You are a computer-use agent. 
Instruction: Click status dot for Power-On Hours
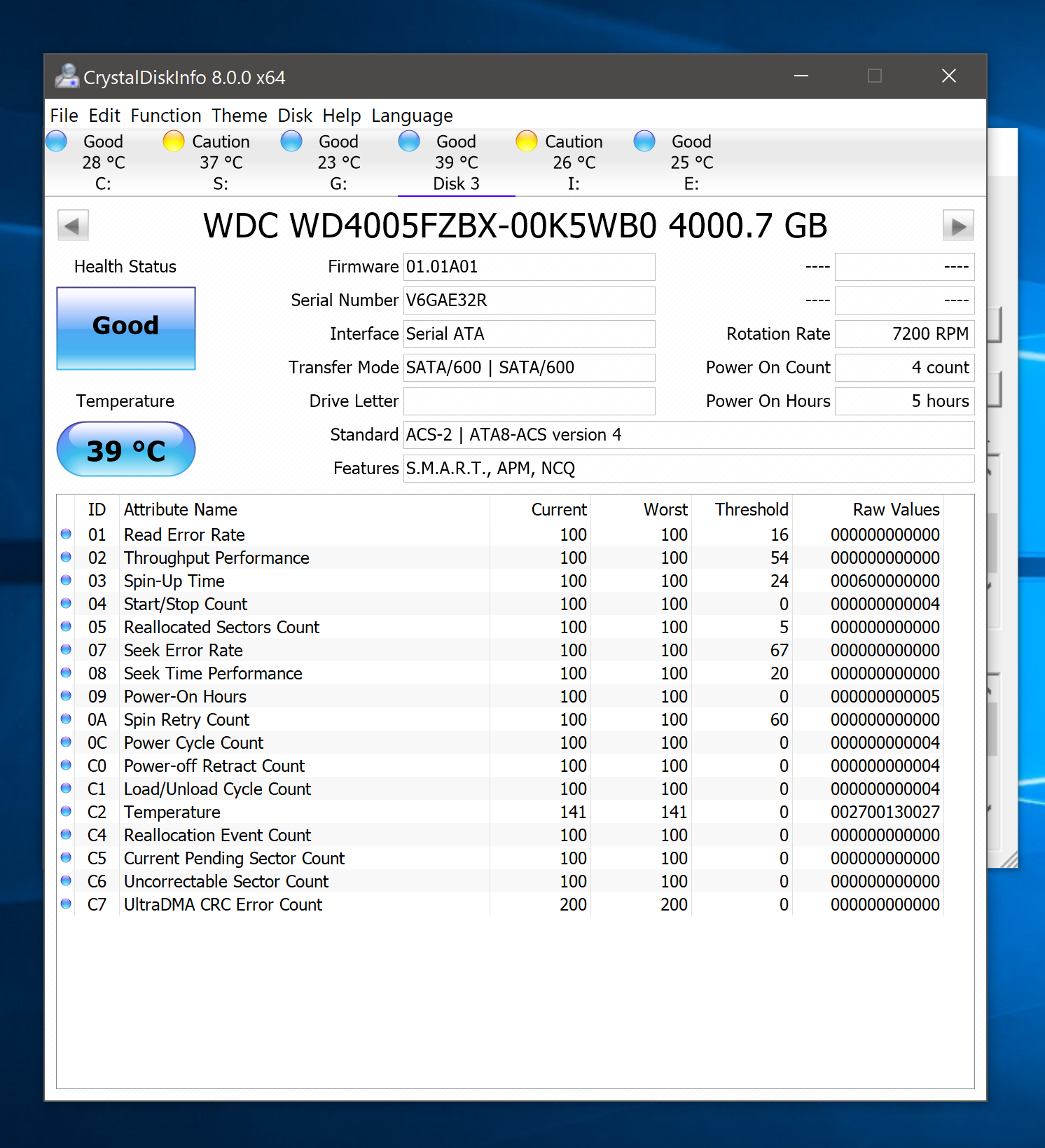[66, 696]
